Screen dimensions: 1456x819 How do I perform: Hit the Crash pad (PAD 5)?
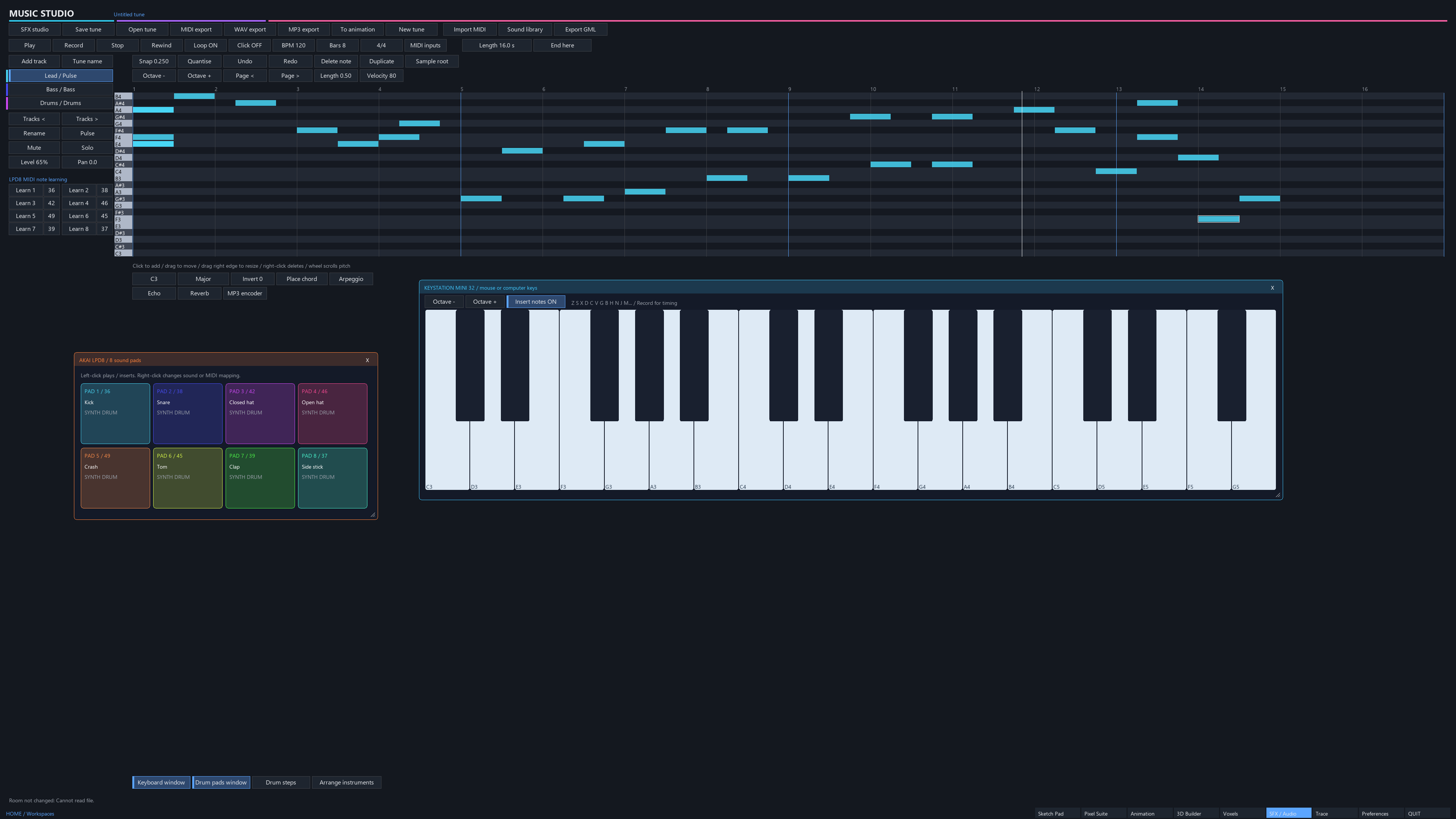pyautogui.click(x=115, y=478)
